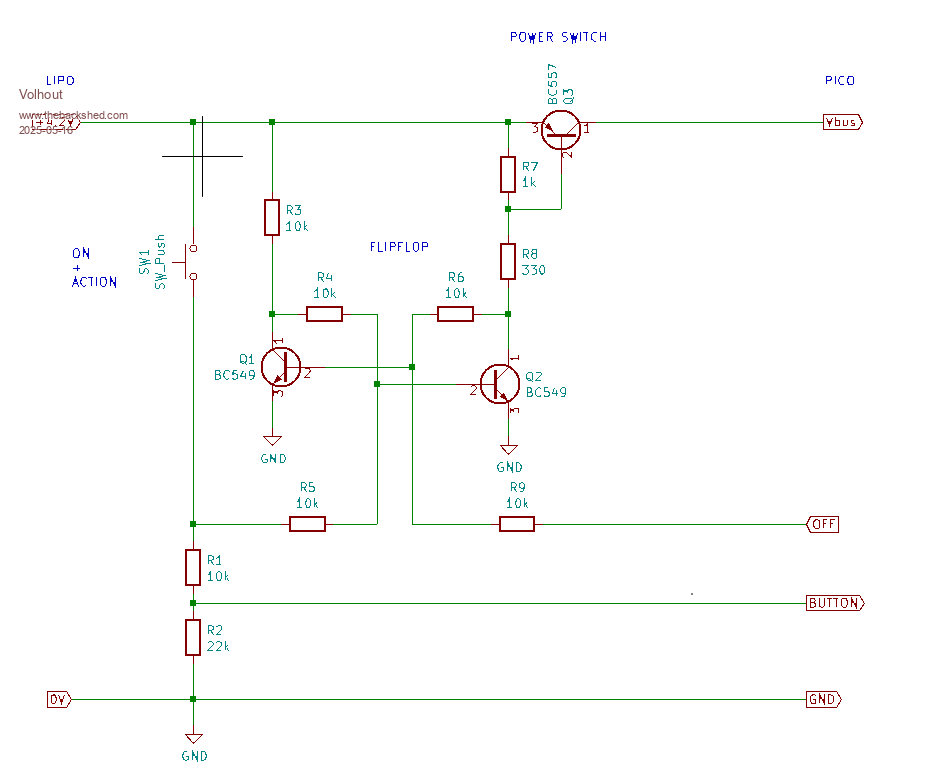Viewport: 937px width, 784px height.
Task: Select resistor R5 symbol
Action: (x=308, y=523)
